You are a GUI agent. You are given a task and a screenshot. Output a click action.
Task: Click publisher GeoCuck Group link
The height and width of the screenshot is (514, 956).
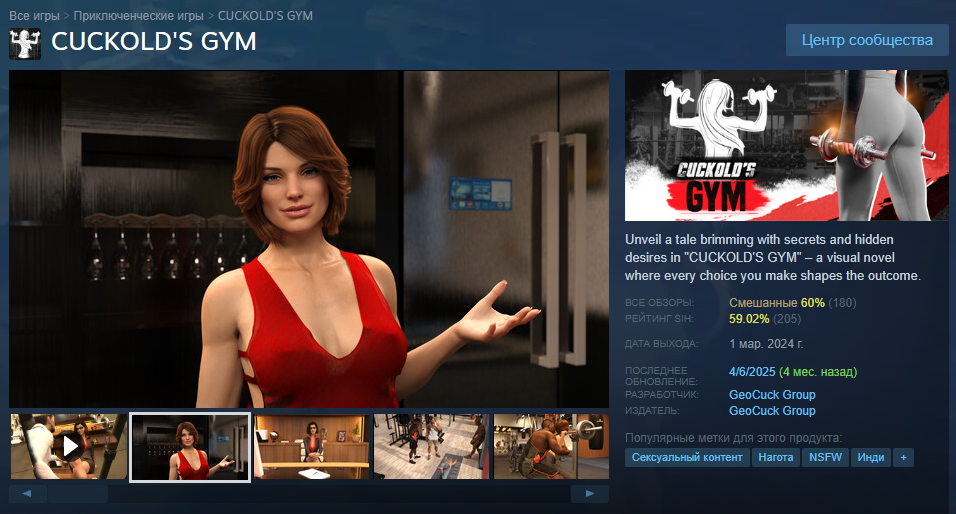pos(772,411)
